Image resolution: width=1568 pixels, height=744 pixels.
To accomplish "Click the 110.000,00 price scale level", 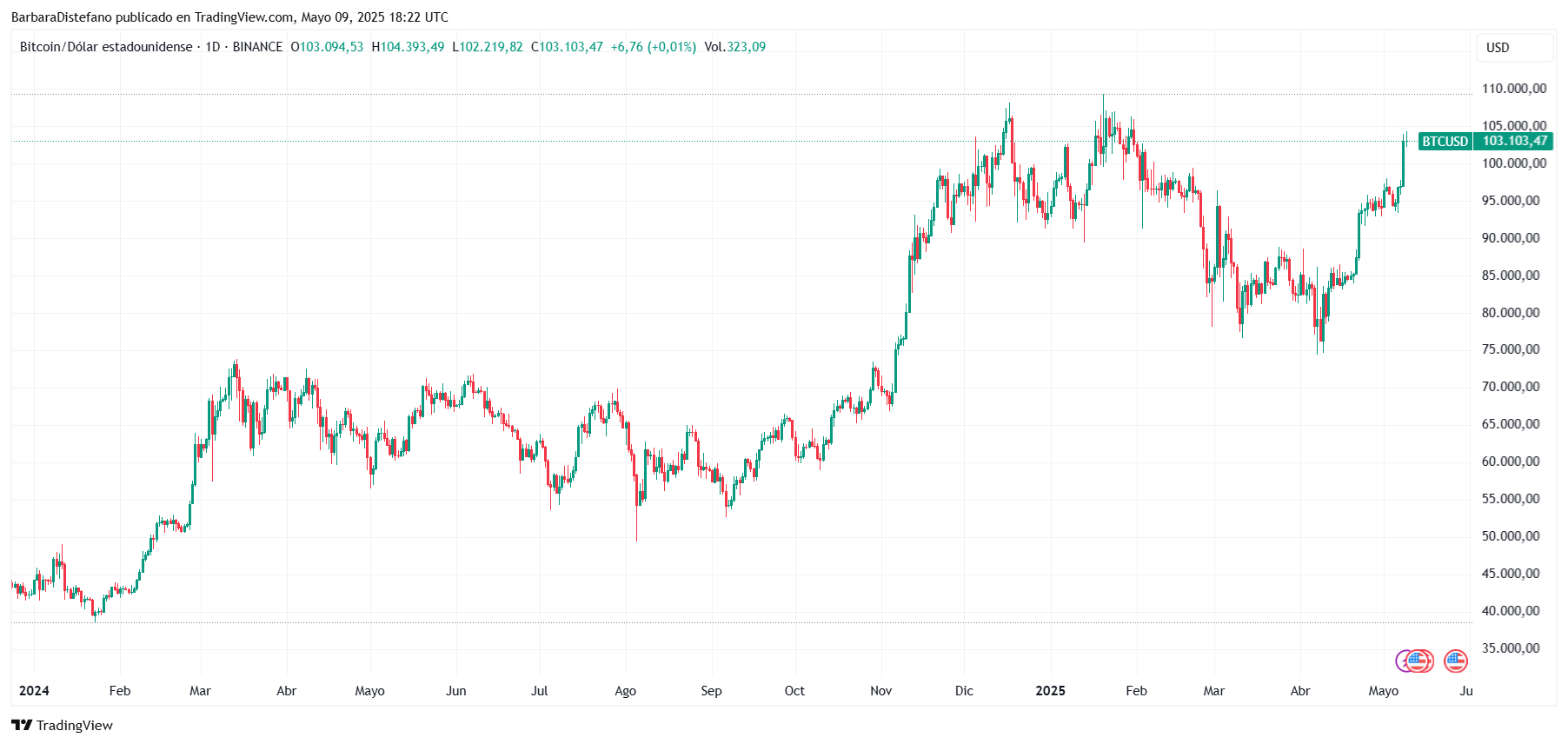I will (1514, 89).
